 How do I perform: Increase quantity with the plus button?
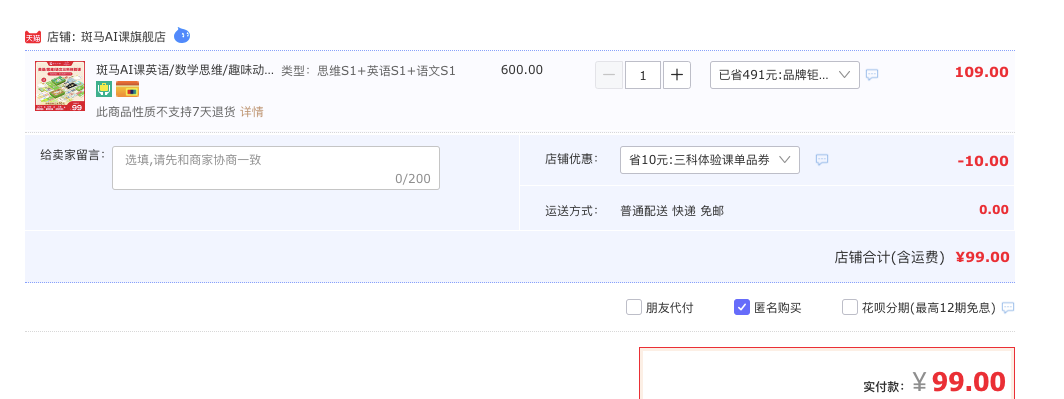[677, 75]
